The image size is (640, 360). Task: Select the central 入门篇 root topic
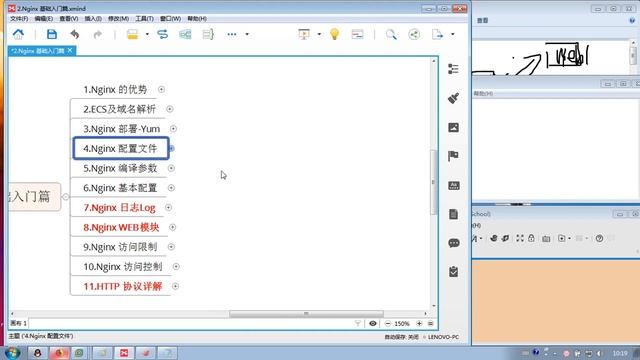tap(34, 197)
